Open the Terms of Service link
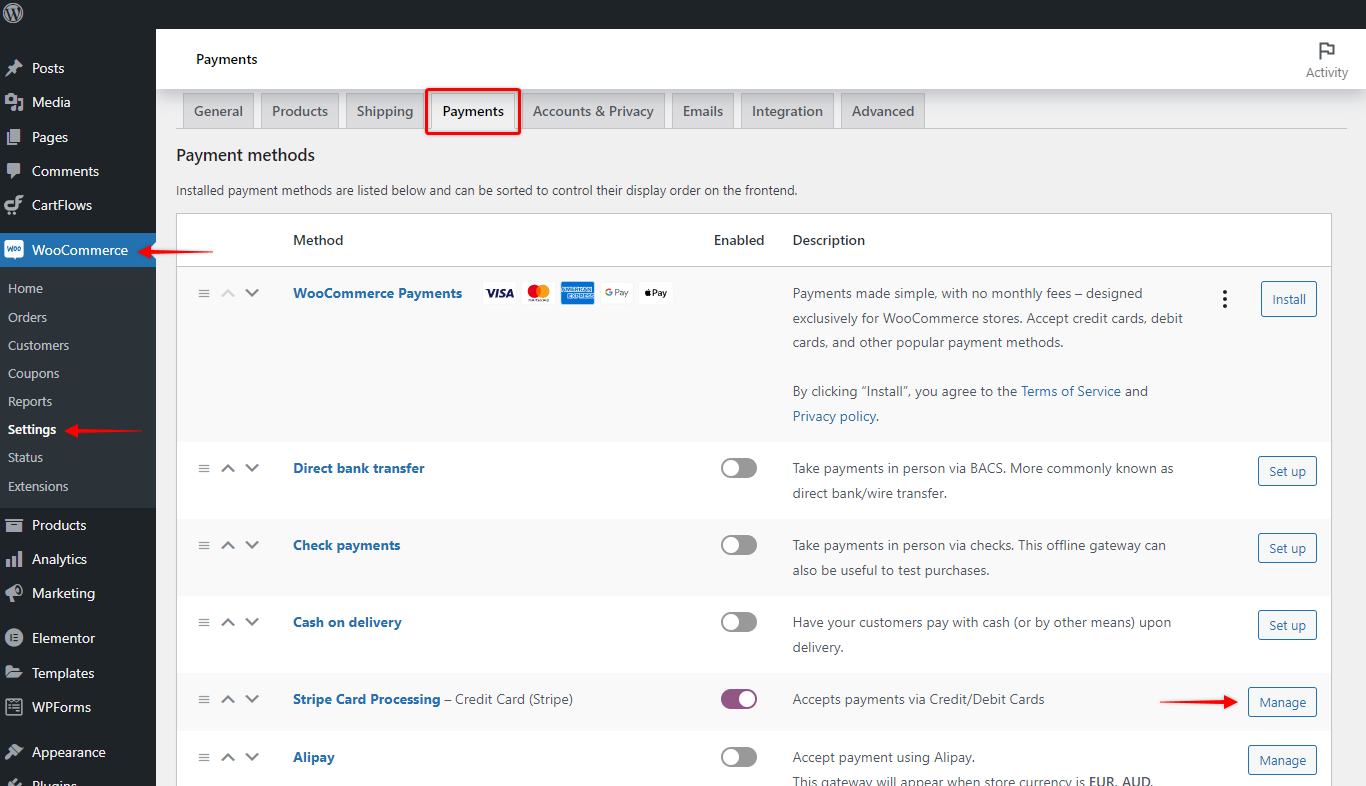Image resolution: width=1366 pixels, height=786 pixels. (x=1071, y=391)
